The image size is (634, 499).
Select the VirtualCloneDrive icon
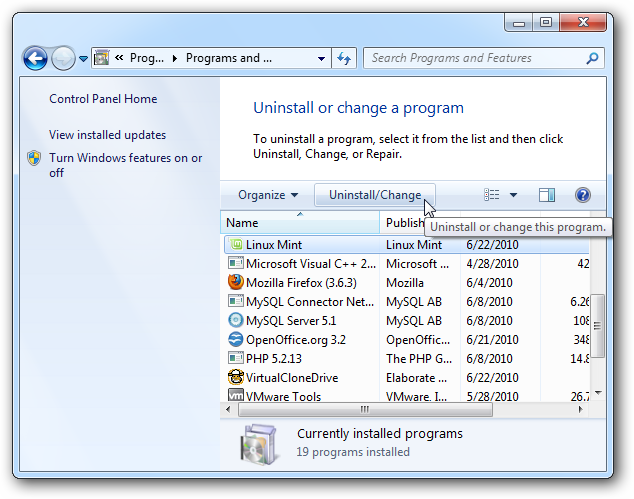pyautogui.click(x=236, y=377)
